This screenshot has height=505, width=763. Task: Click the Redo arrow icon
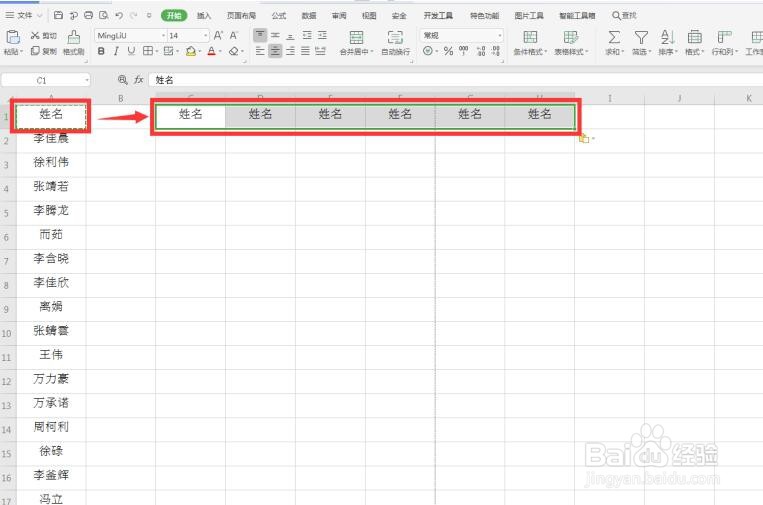pyautogui.click(x=134, y=16)
